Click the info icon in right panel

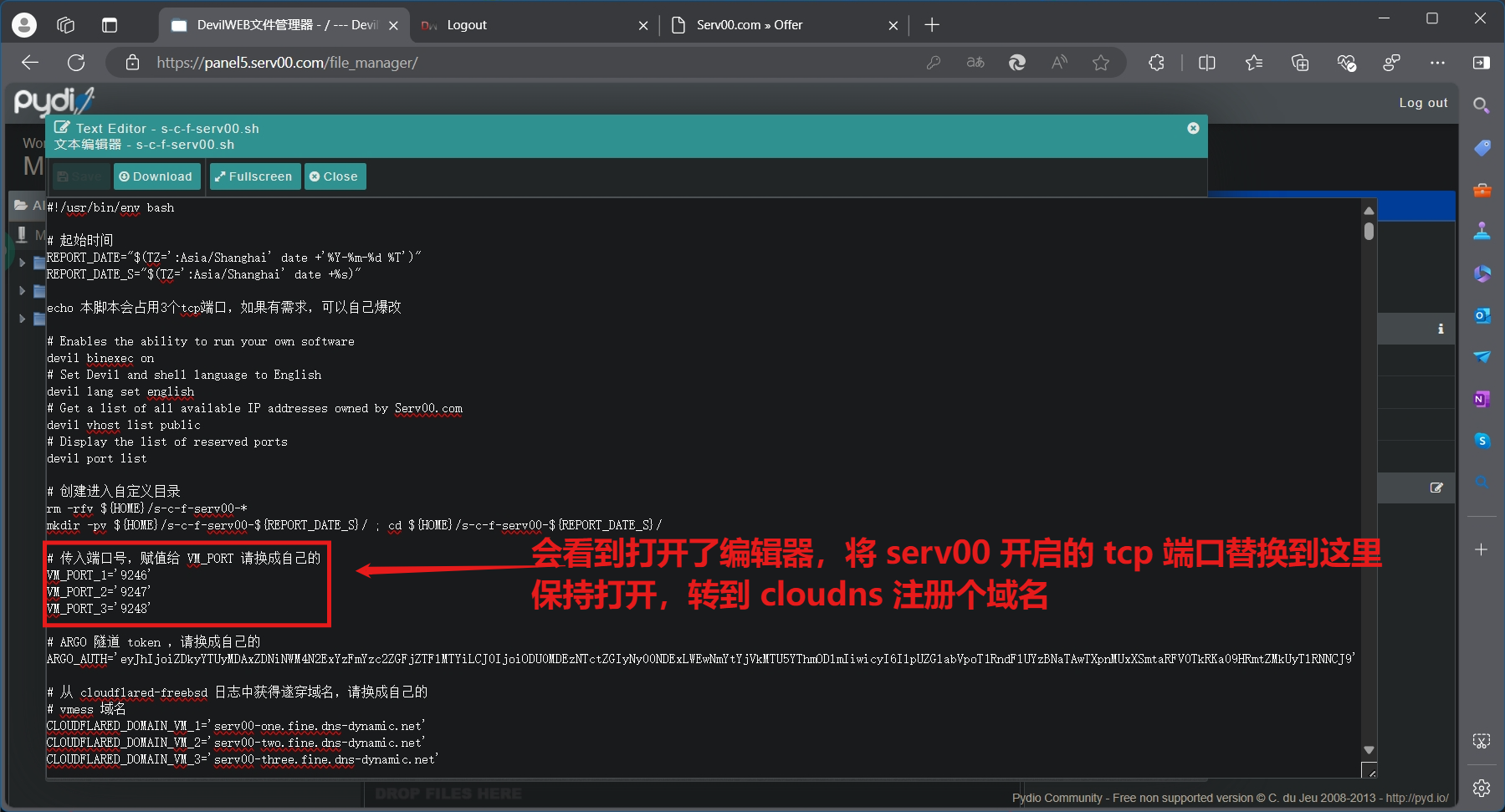point(1441,329)
